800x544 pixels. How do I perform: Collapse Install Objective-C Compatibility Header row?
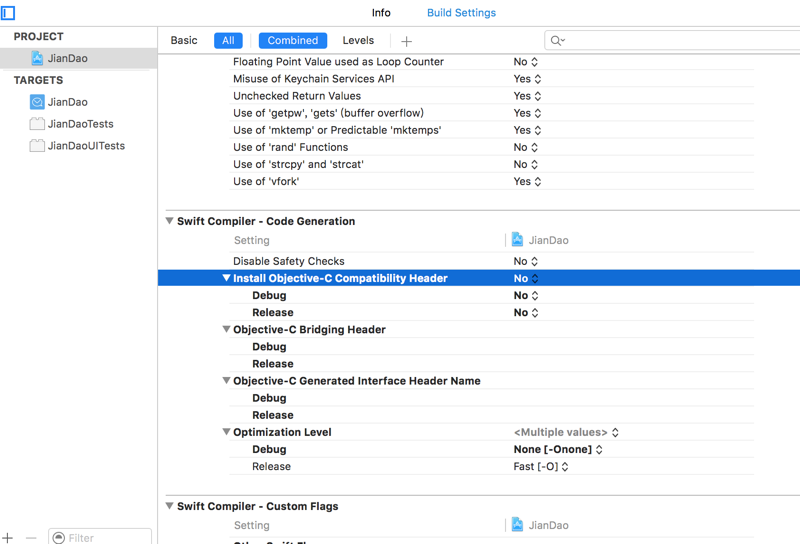point(226,279)
